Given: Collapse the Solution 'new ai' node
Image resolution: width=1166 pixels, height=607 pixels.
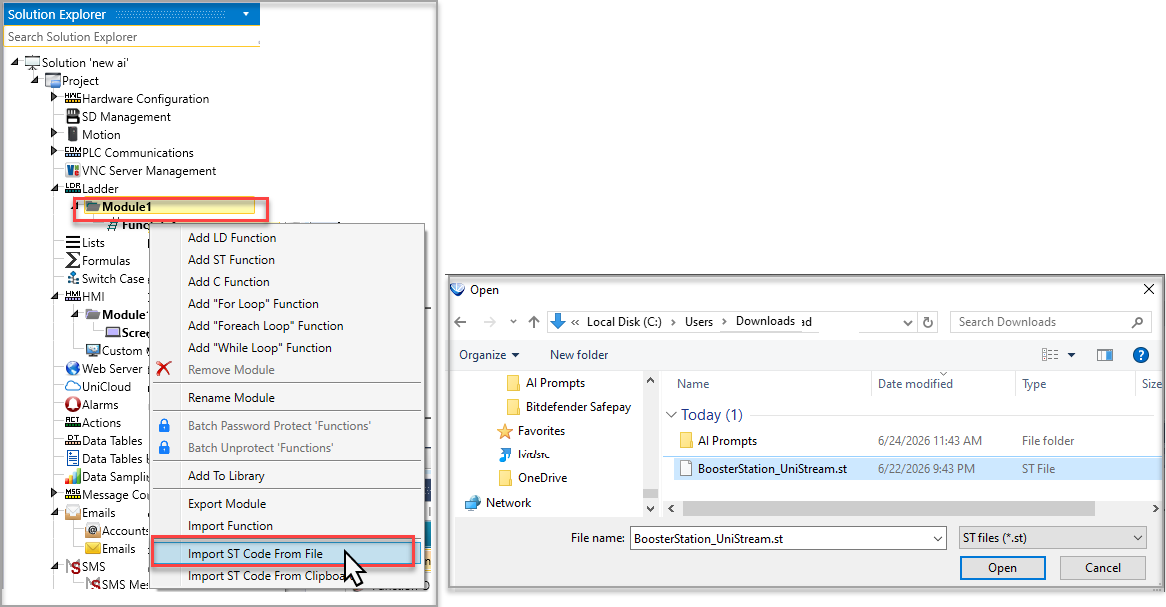Looking at the screenshot, I should pyautogui.click(x=14, y=62).
